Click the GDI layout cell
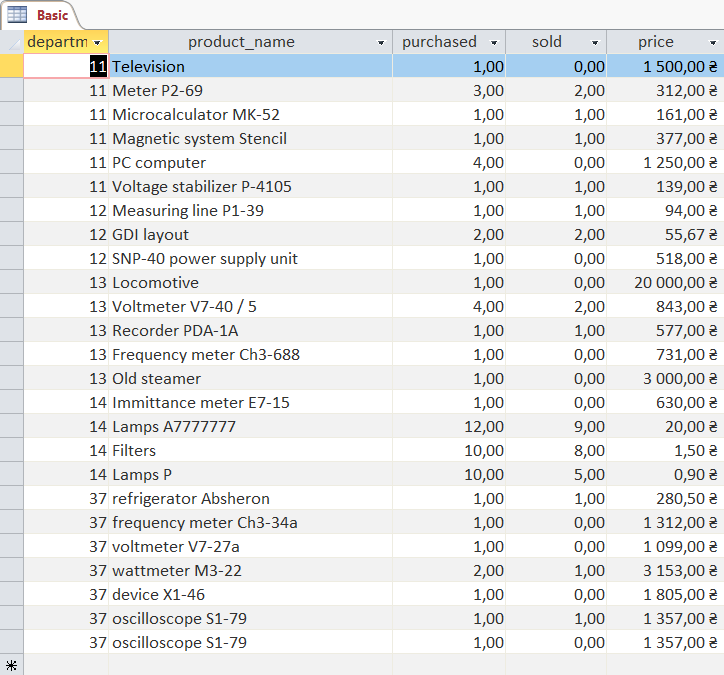Screen dimensions: 724x675 point(250,234)
